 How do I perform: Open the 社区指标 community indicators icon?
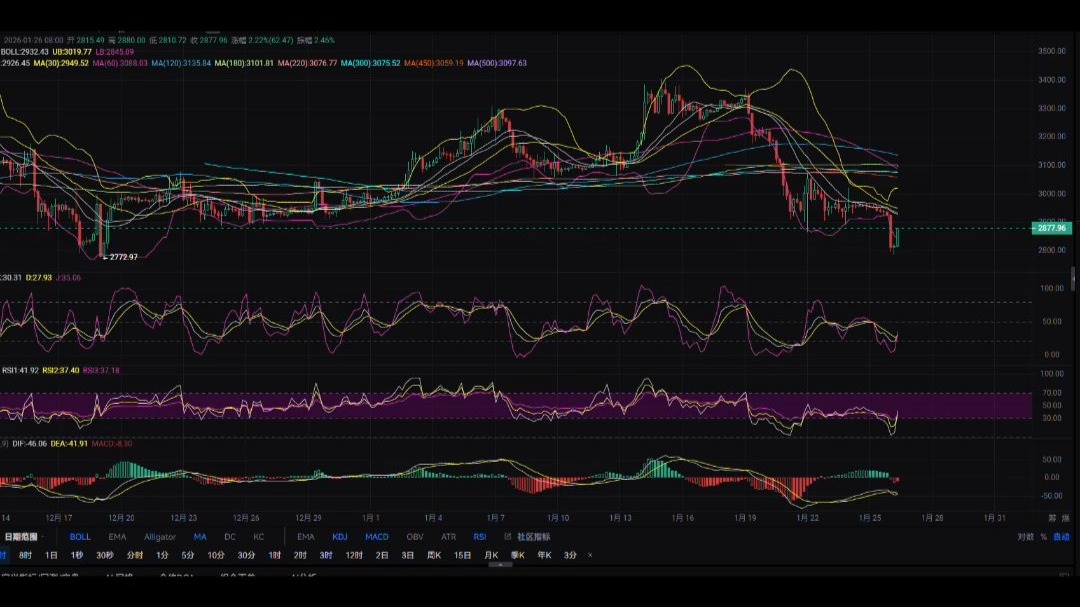coord(507,537)
